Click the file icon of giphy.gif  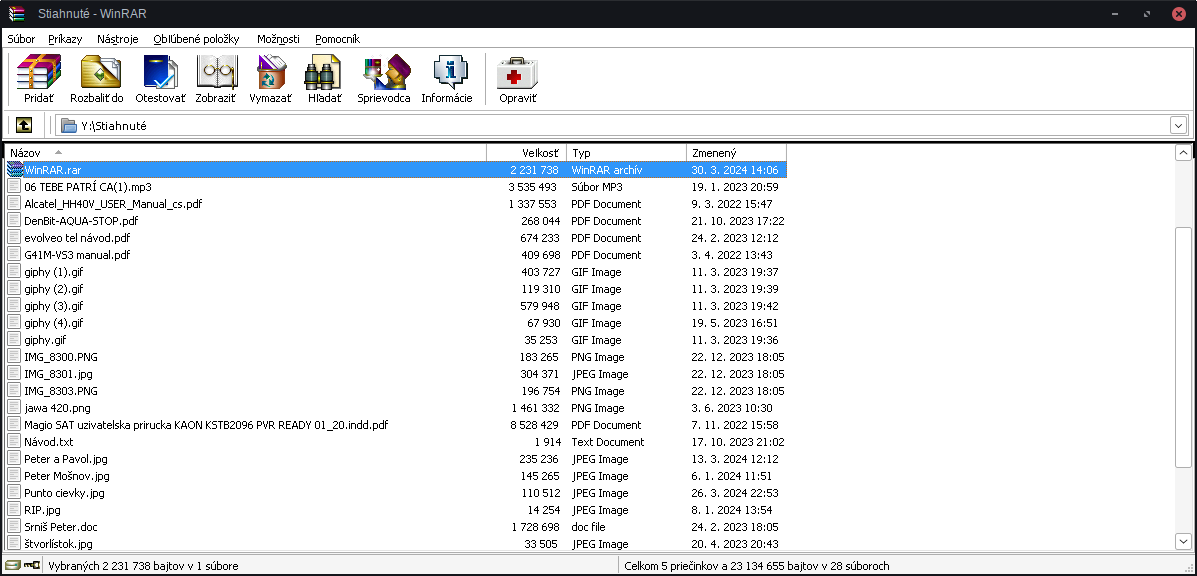click(14, 340)
